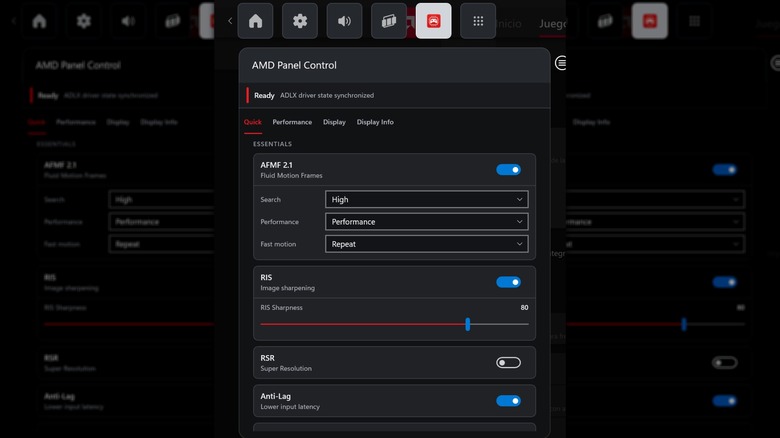Open the hamburger menu circle icon
The image size is (780, 438).
pos(561,63)
